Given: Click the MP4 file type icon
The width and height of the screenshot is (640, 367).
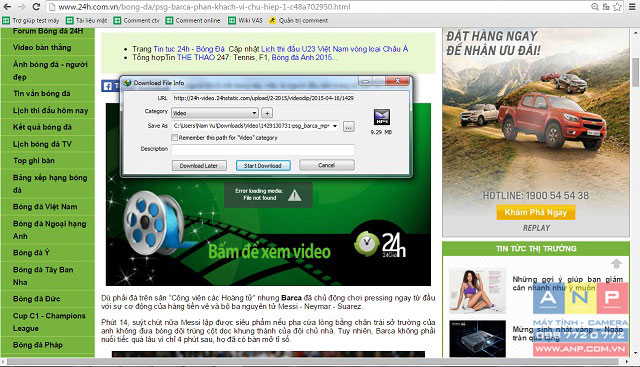Looking at the screenshot, I should 382,117.
